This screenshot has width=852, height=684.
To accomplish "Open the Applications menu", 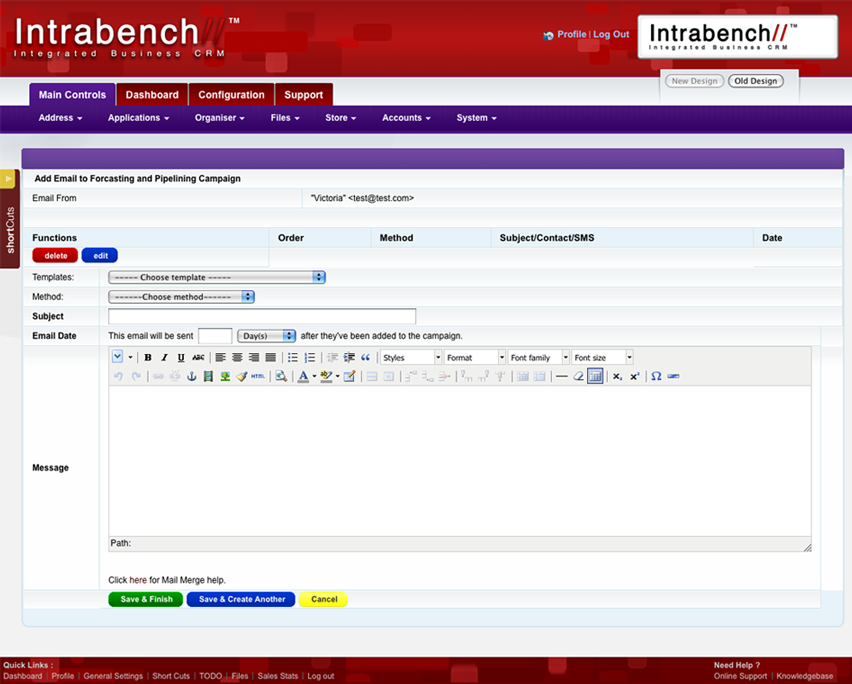I will tap(139, 118).
